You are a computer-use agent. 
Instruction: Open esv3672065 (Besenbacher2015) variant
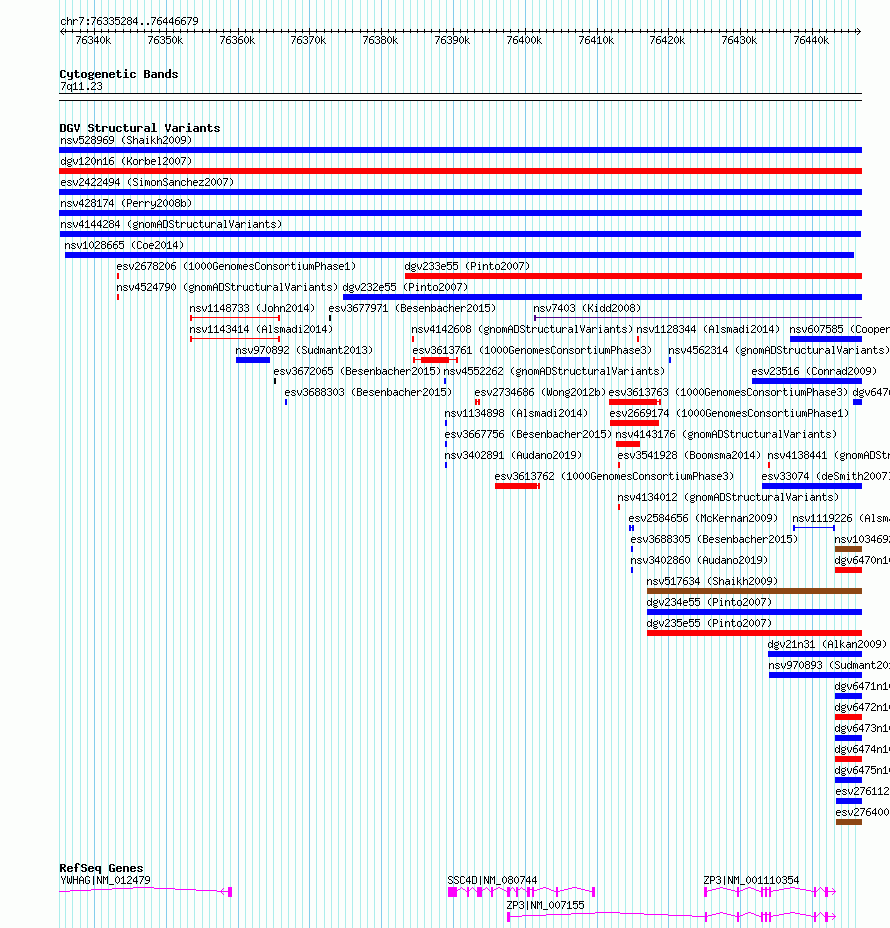point(357,371)
